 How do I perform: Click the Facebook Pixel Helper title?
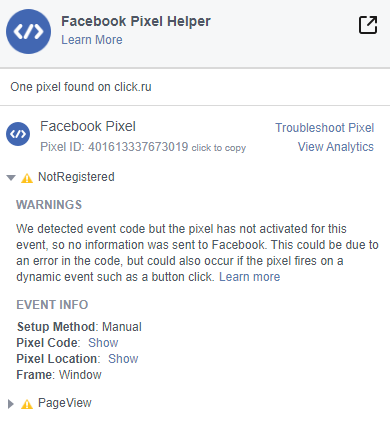(136, 21)
